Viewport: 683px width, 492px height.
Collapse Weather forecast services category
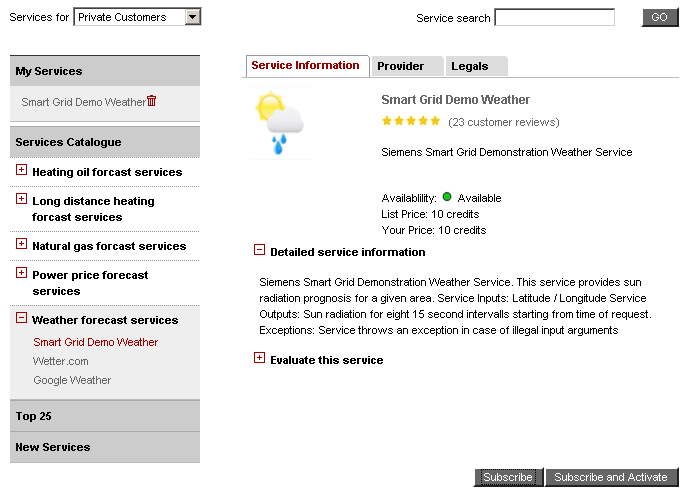pos(21,318)
